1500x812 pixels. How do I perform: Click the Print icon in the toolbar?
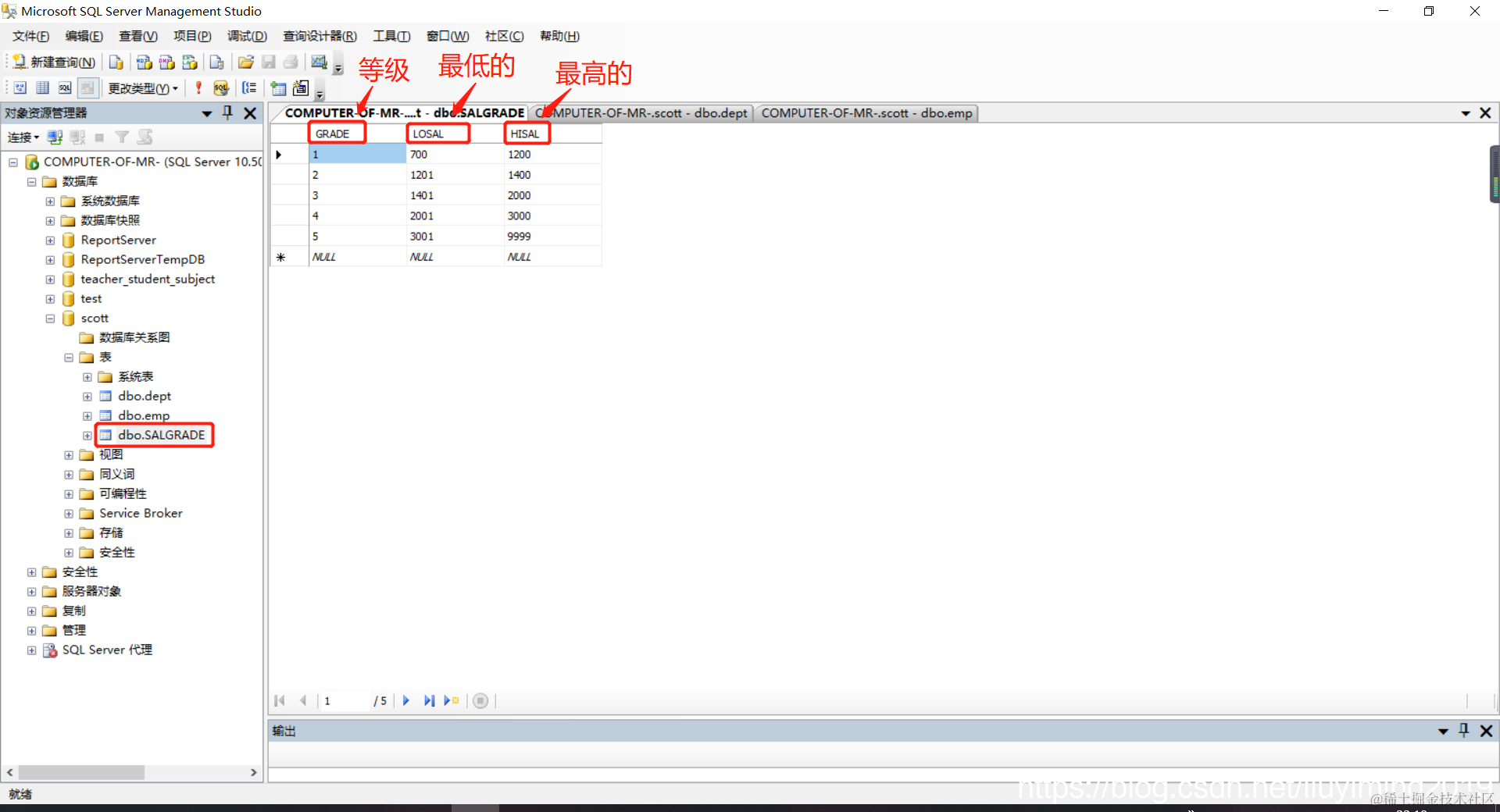point(291,62)
